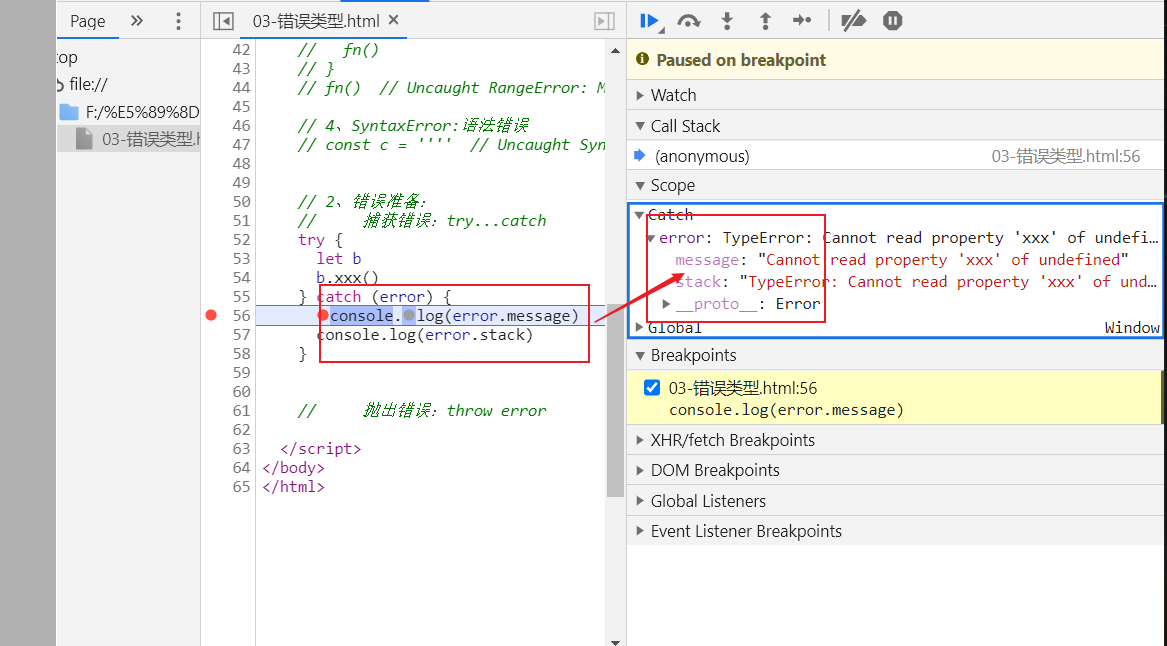Open the 03-错误类型.html editor tab
The width and height of the screenshot is (1167, 646).
[x=316, y=21]
